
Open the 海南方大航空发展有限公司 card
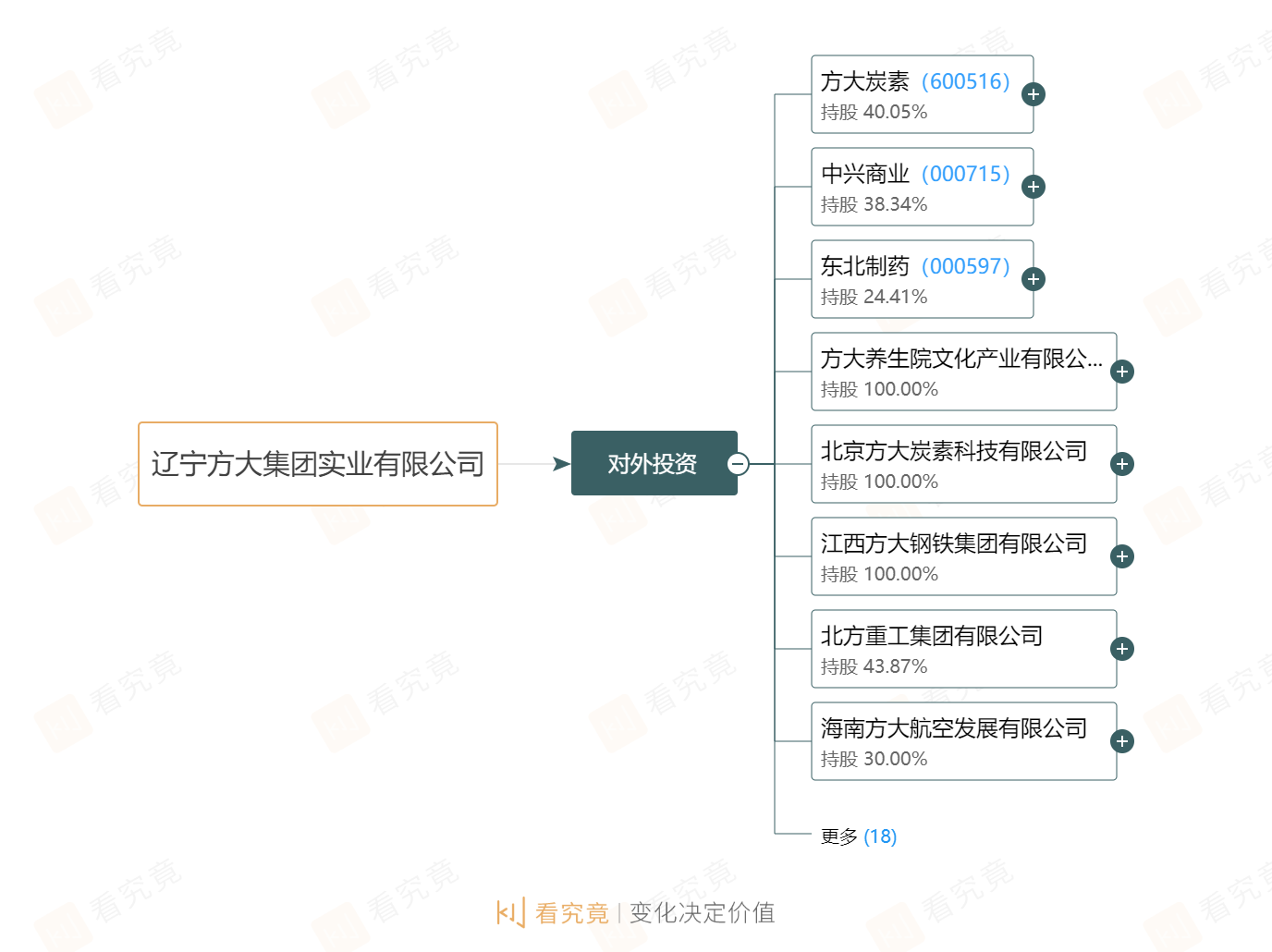pos(964,741)
